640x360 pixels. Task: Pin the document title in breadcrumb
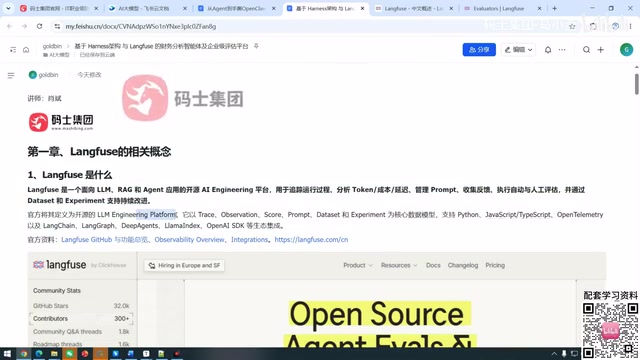(x=256, y=46)
